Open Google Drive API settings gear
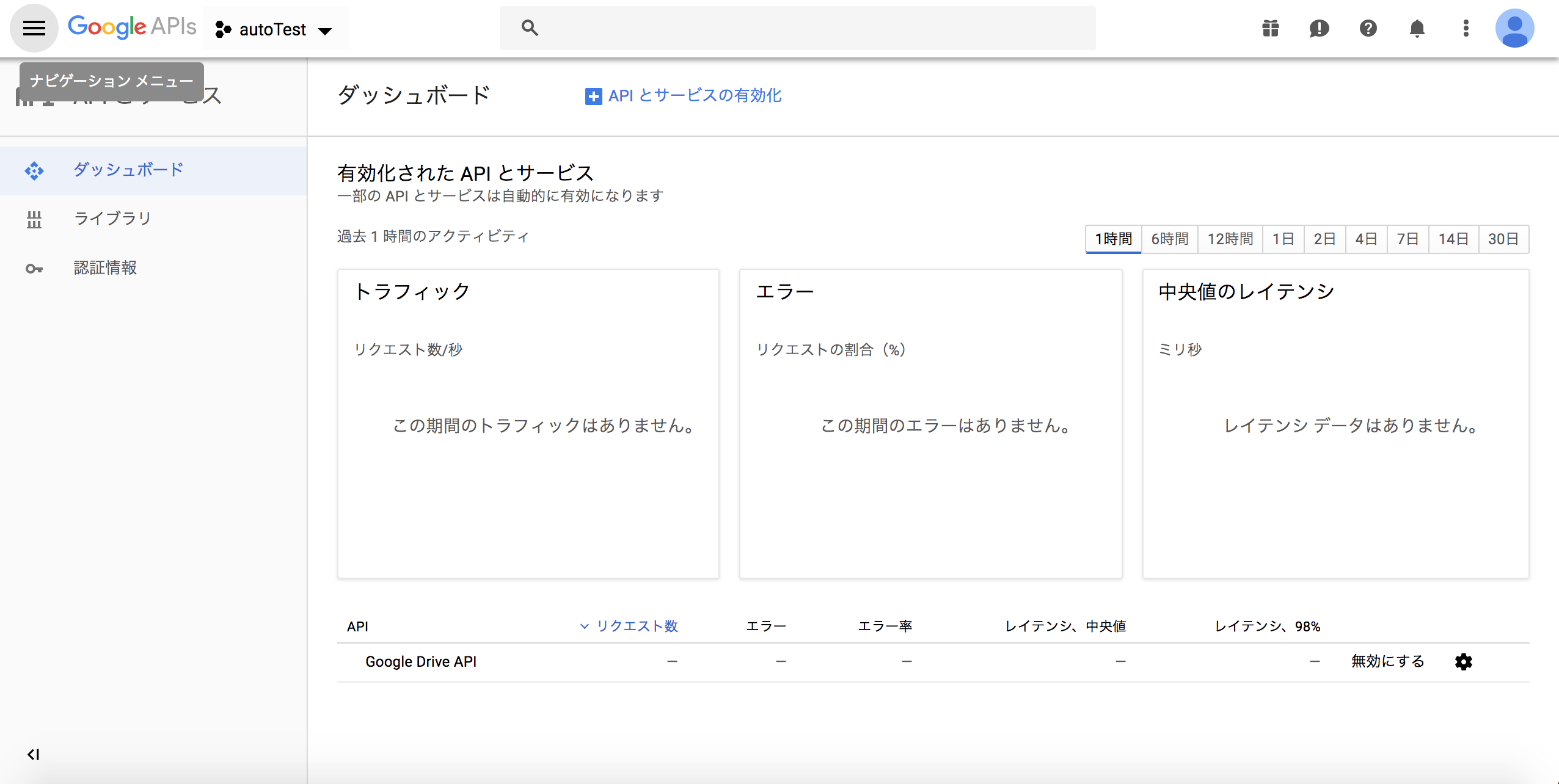This screenshot has width=1559, height=784. (x=1463, y=662)
